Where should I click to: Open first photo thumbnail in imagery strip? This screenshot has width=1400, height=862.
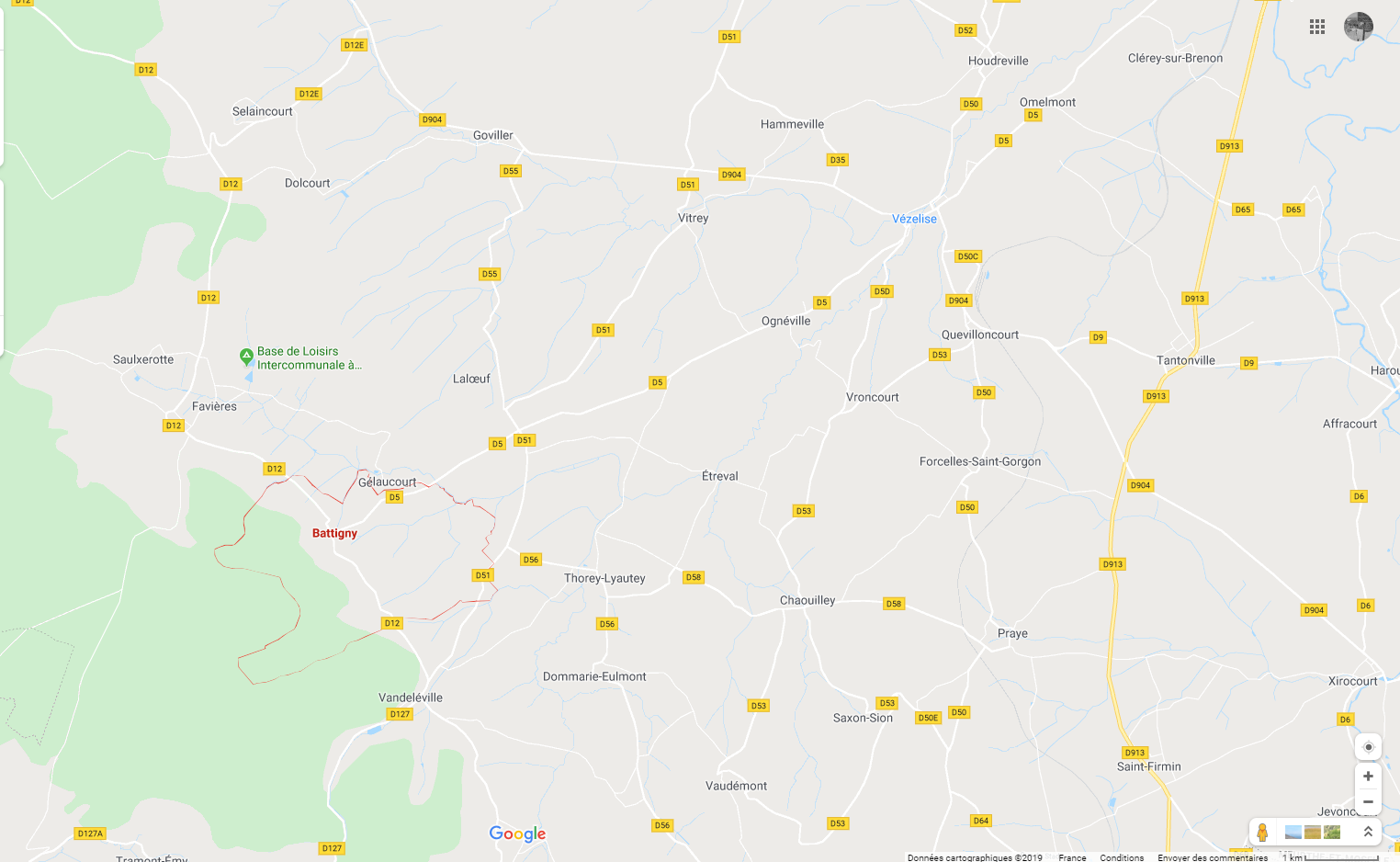click(1293, 833)
